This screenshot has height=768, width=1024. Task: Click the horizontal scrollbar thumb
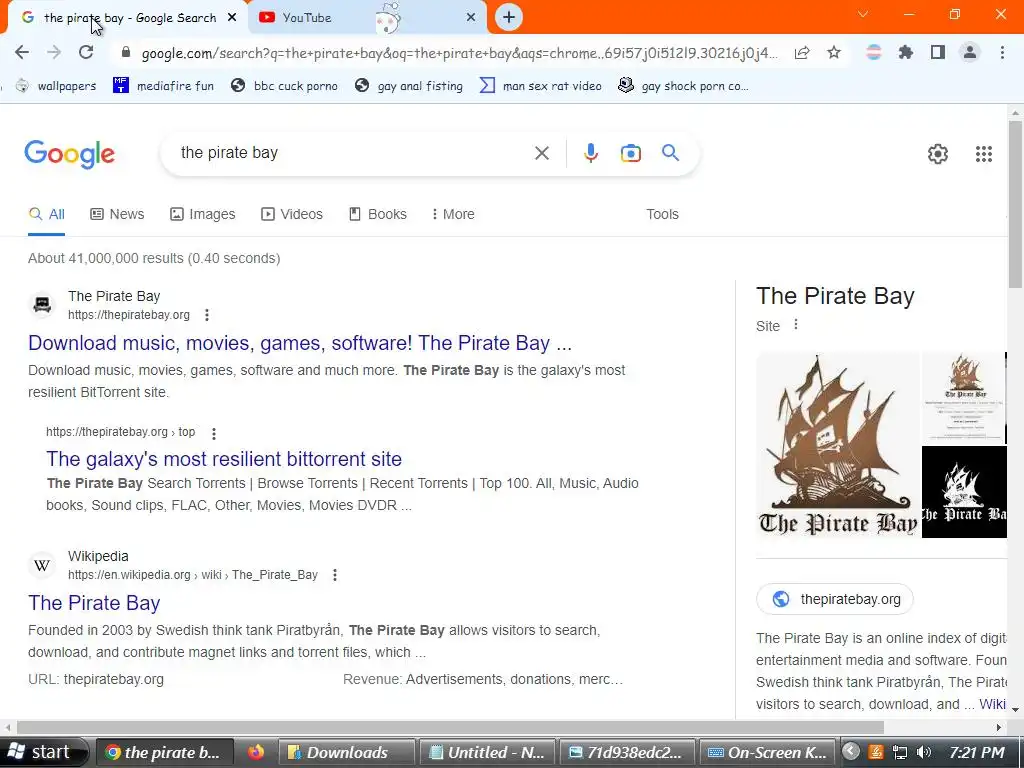click(450, 728)
